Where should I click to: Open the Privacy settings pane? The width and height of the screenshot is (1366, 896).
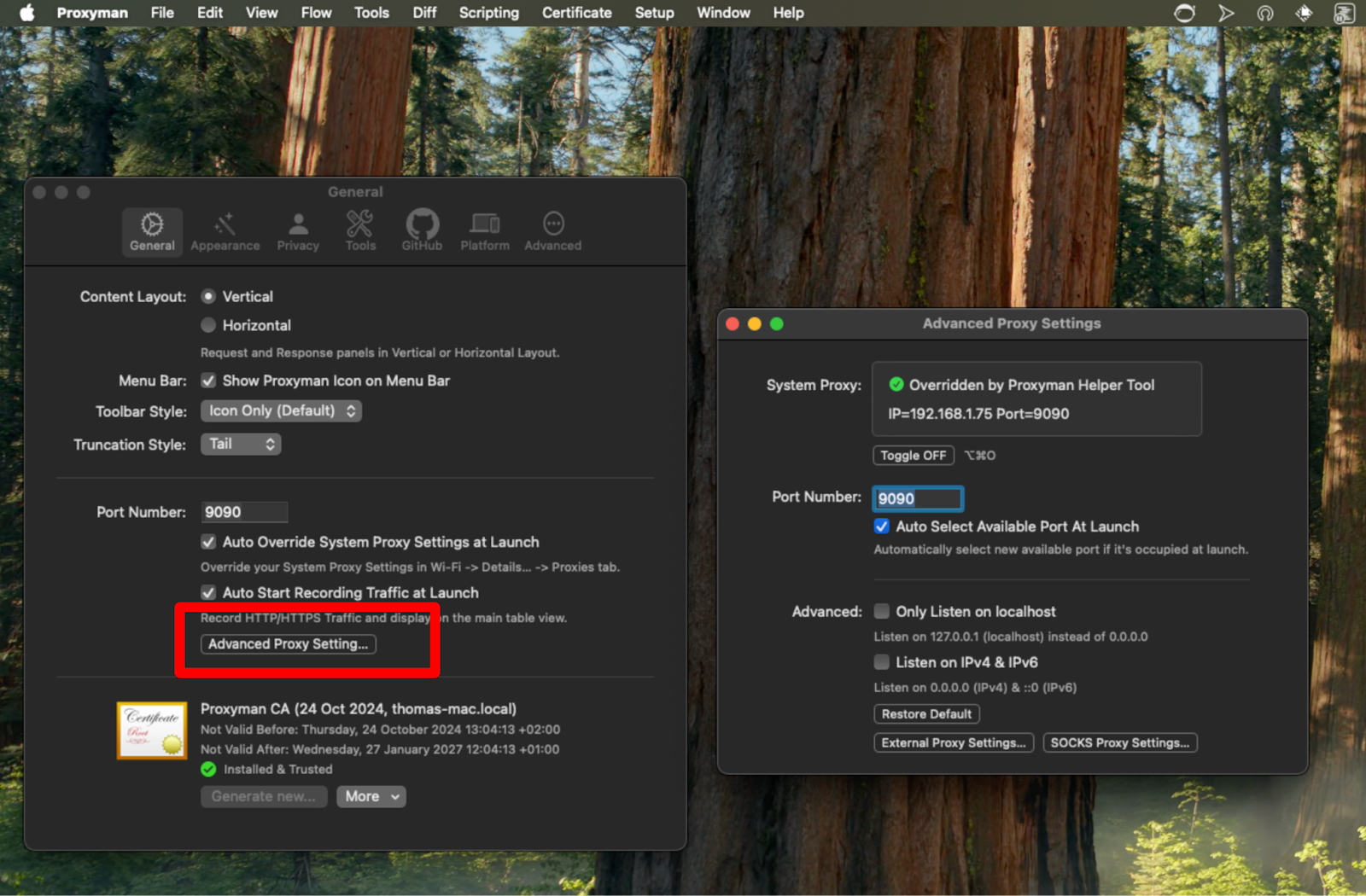click(x=297, y=230)
